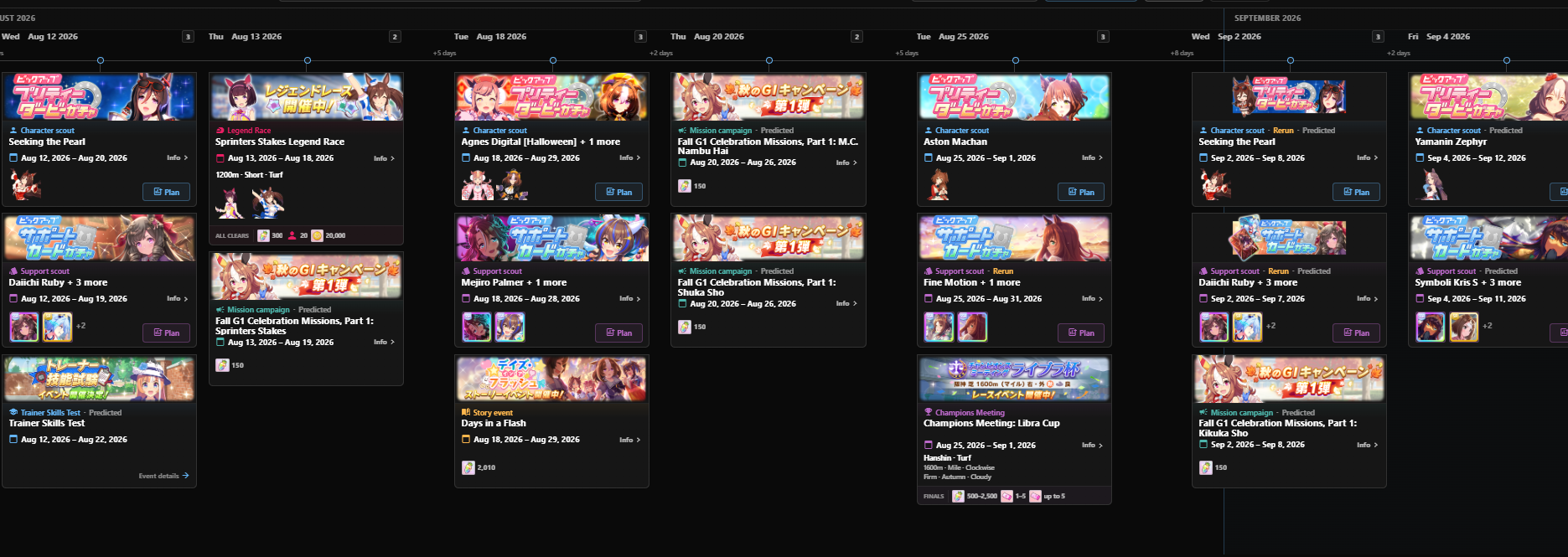
Task: Select Sep 2 Seeking the Pearl character portrait
Action: [1215, 185]
